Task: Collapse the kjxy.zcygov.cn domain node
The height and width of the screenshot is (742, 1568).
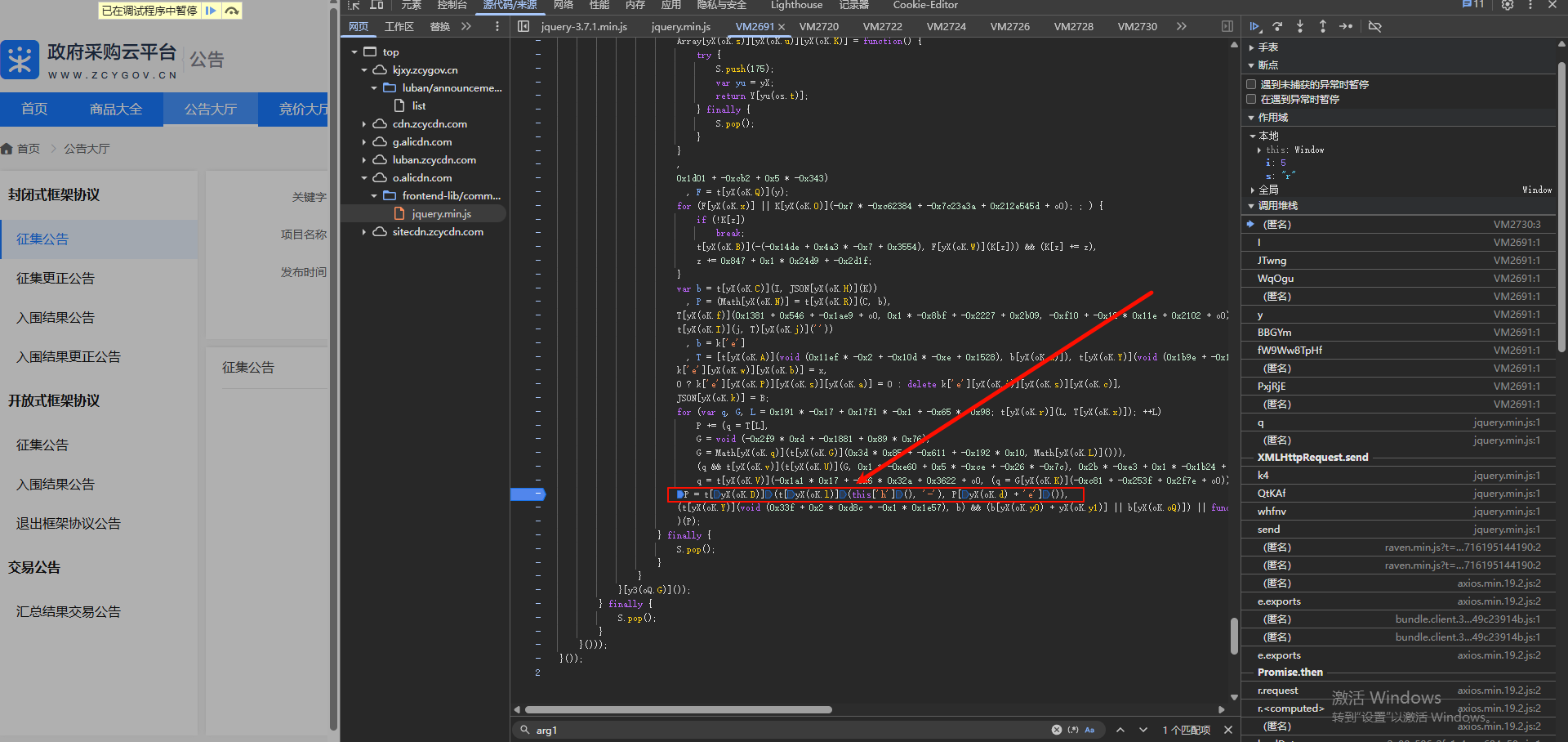Action: click(364, 70)
